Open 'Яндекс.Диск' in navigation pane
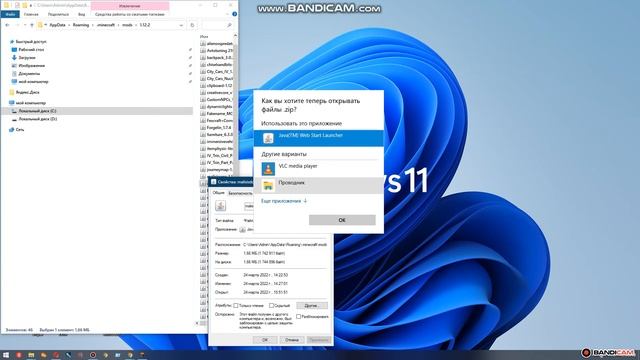Screen dimensions: 640x360 [x=27, y=92]
